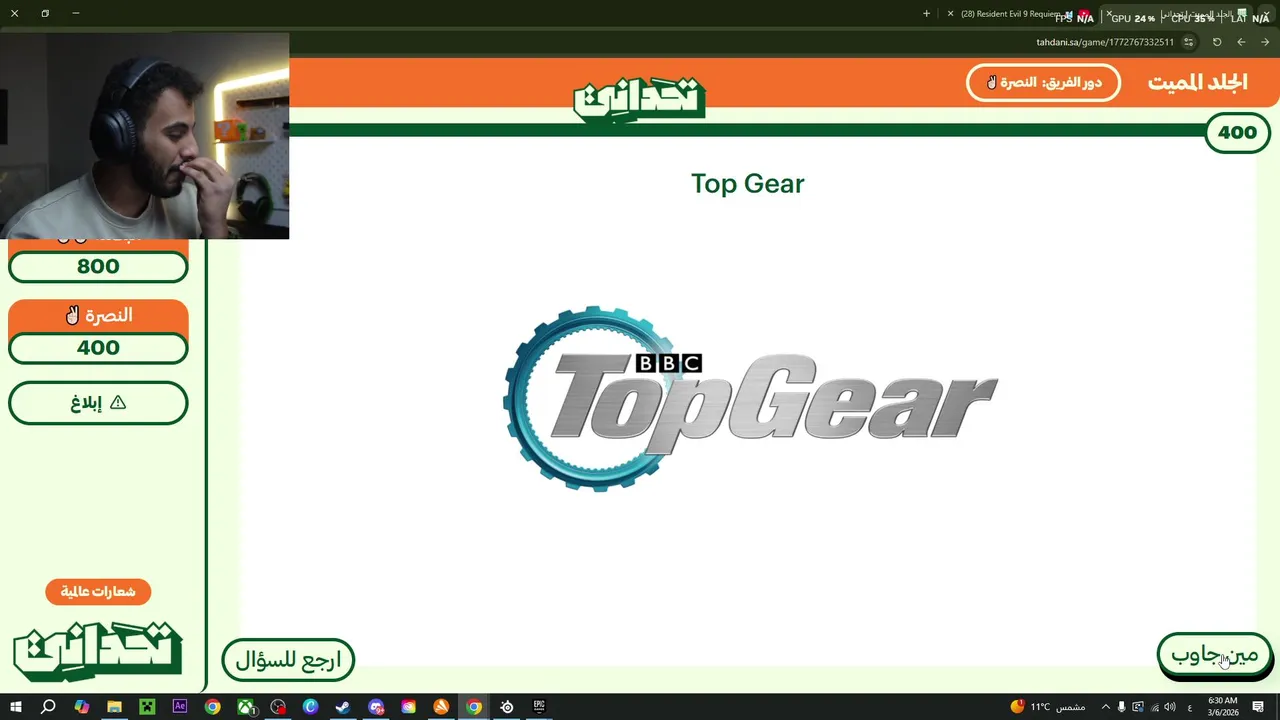The image size is (1280, 720).
Task: Click the تحداني logo in header
Action: (x=639, y=98)
